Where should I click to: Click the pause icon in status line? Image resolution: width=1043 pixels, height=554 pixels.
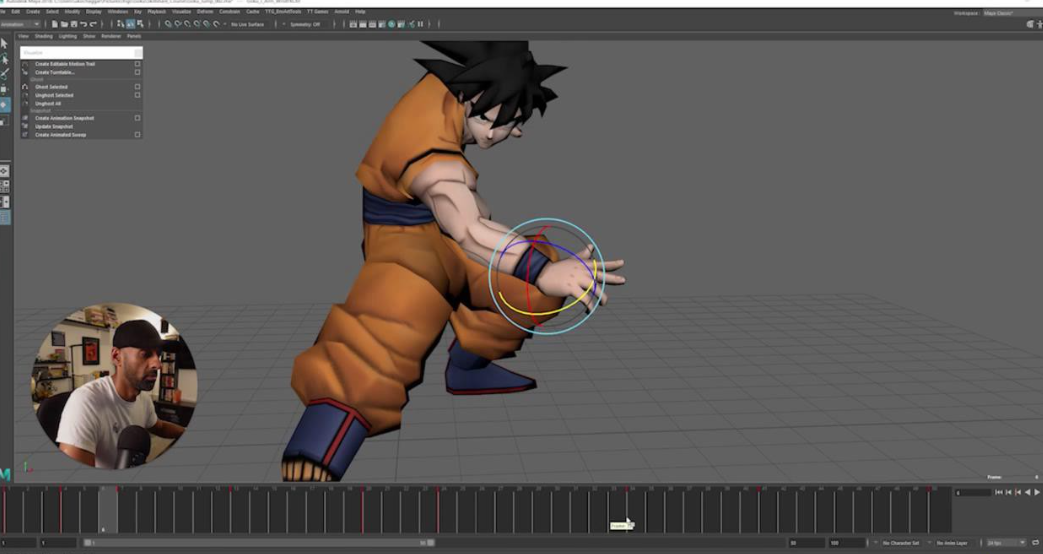pyautogui.click(x=420, y=24)
